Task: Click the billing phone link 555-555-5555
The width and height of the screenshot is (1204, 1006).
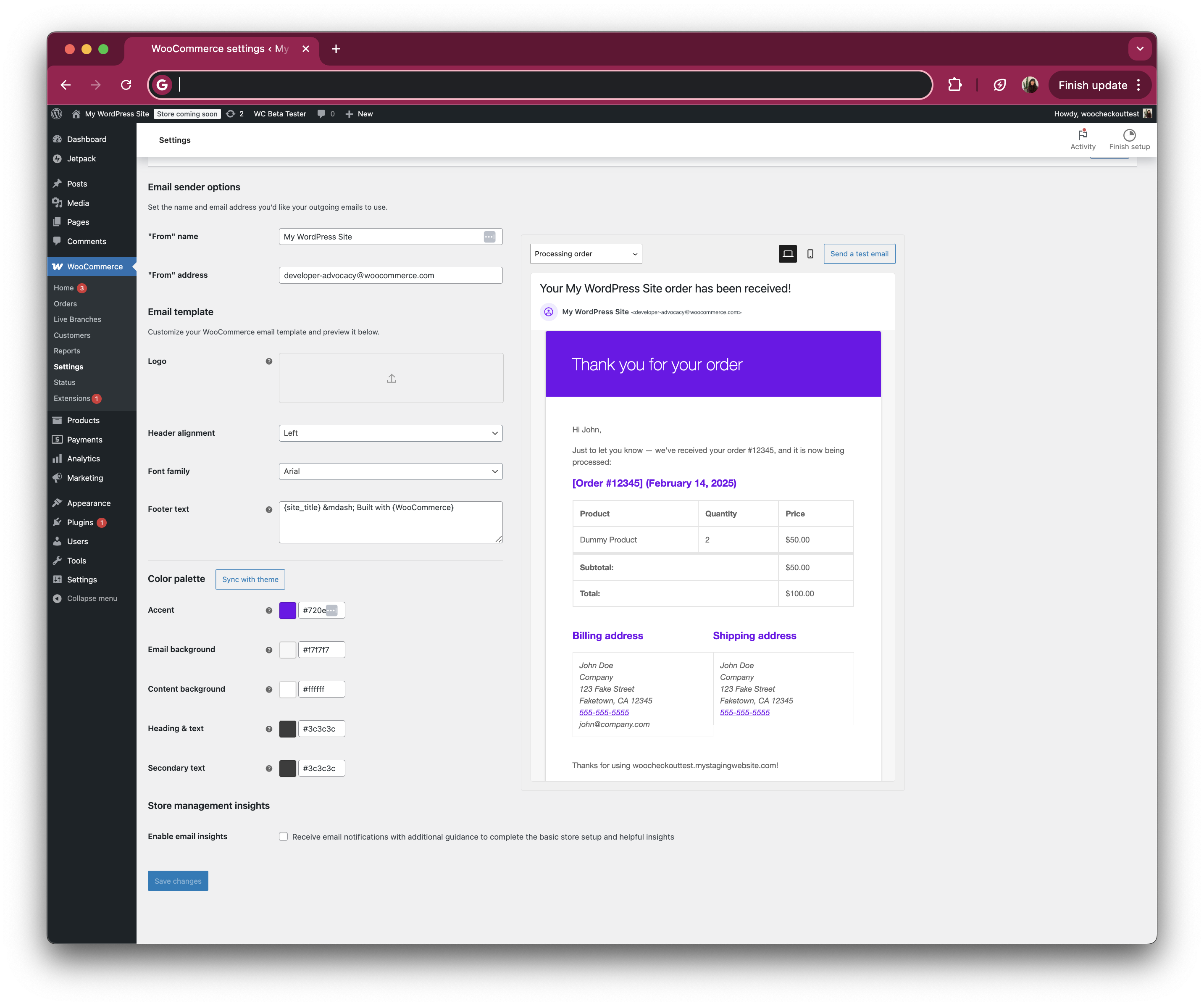Action: click(604, 712)
